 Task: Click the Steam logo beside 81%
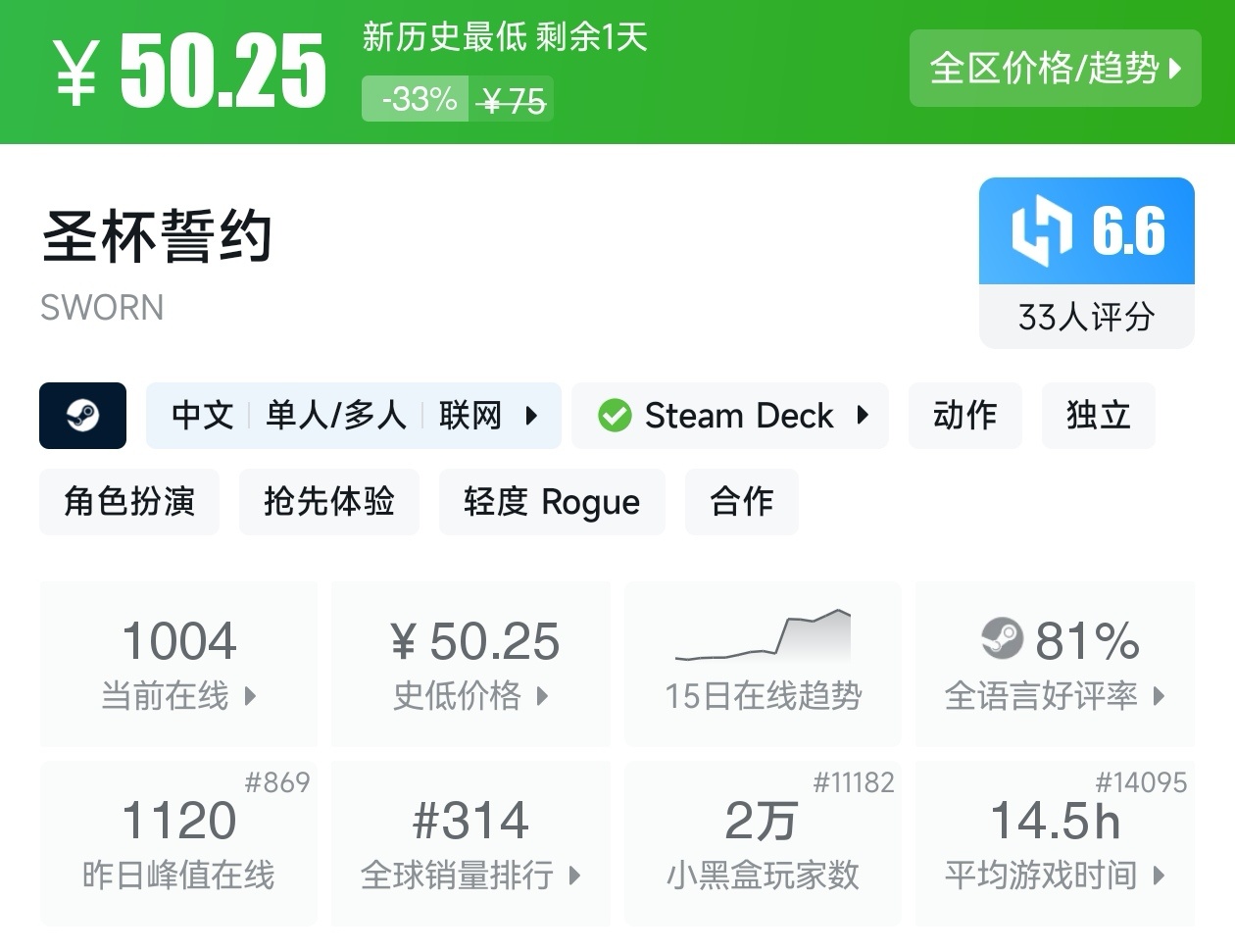(1002, 639)
